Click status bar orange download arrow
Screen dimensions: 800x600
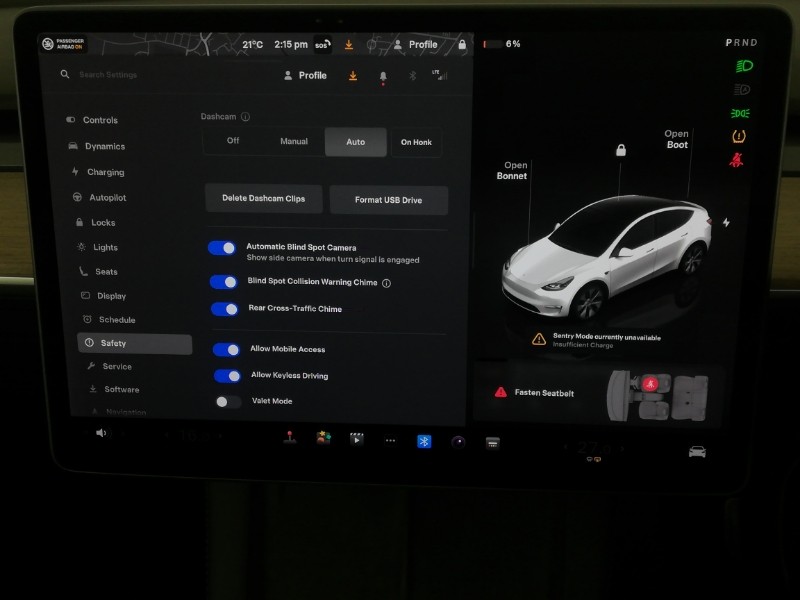pyautogui.click(x=348, y=45)
